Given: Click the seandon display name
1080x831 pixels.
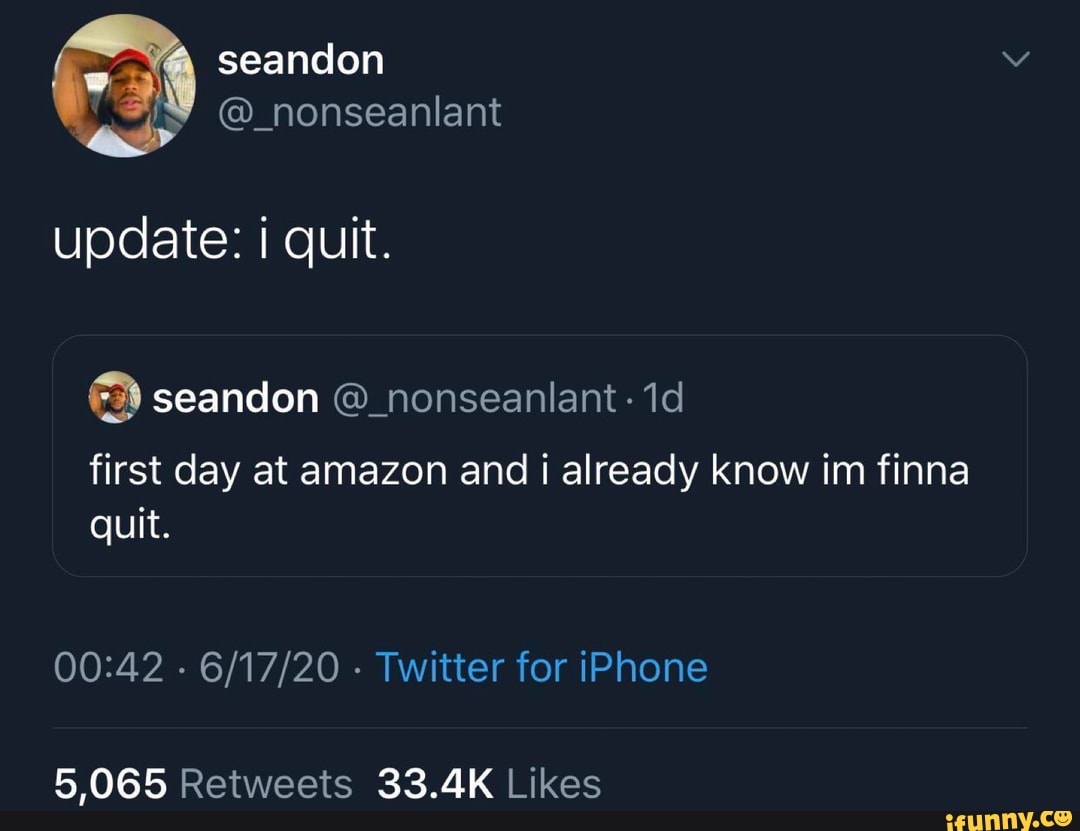Looking at the screenshot, I should pos(300,58).
